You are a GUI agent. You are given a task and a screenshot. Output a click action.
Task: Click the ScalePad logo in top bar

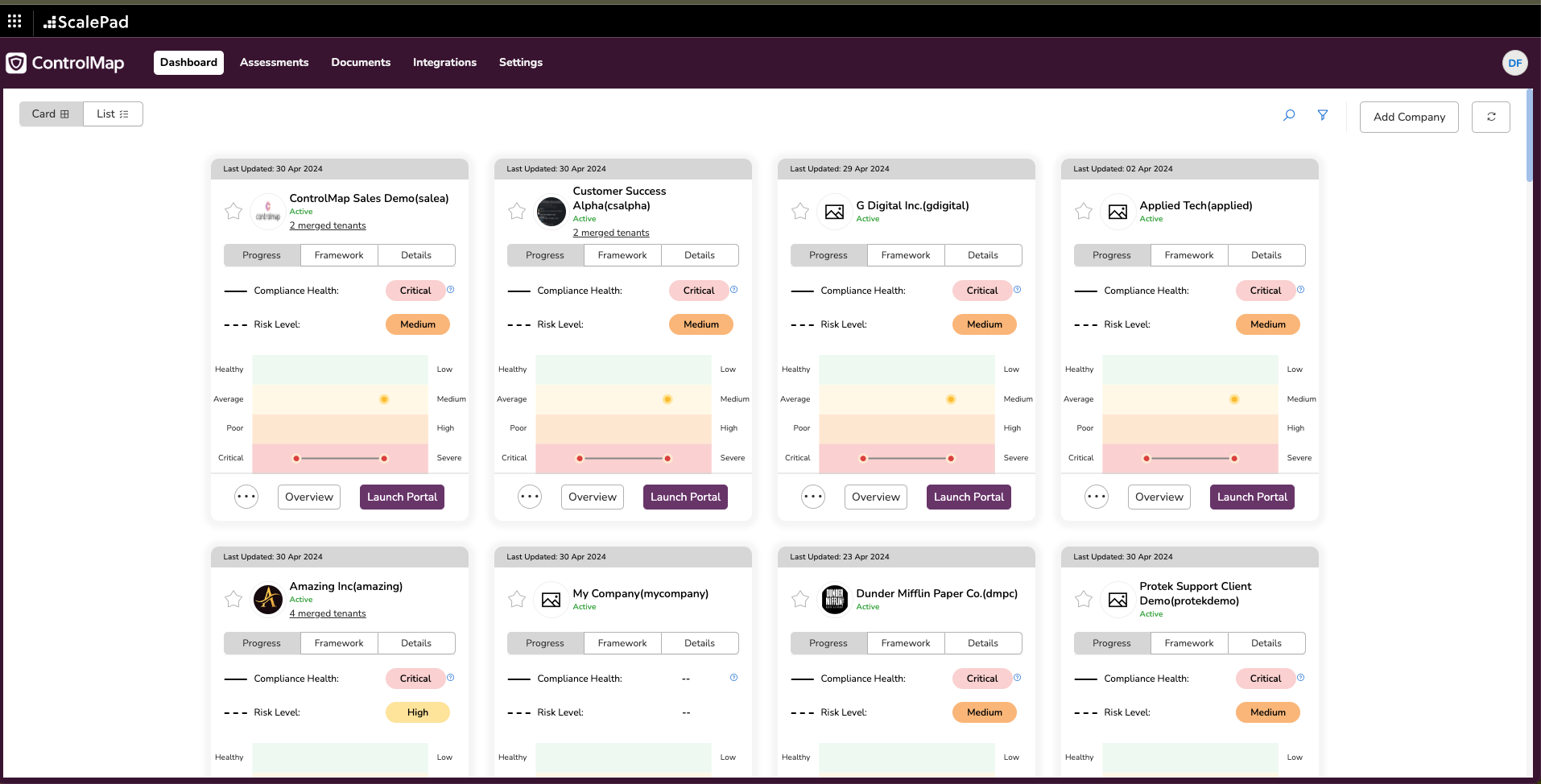pos(86,22)
